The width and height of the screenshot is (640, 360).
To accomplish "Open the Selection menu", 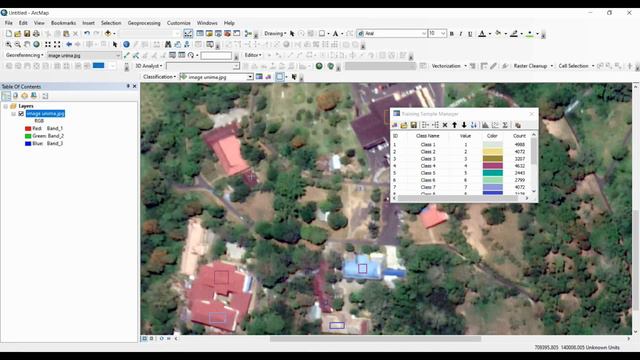I will click(x=111, y=23).
